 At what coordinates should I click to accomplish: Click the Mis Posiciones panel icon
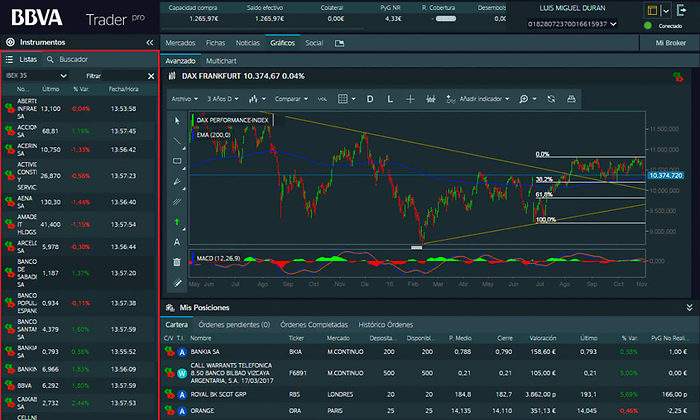tap(170, 308)
